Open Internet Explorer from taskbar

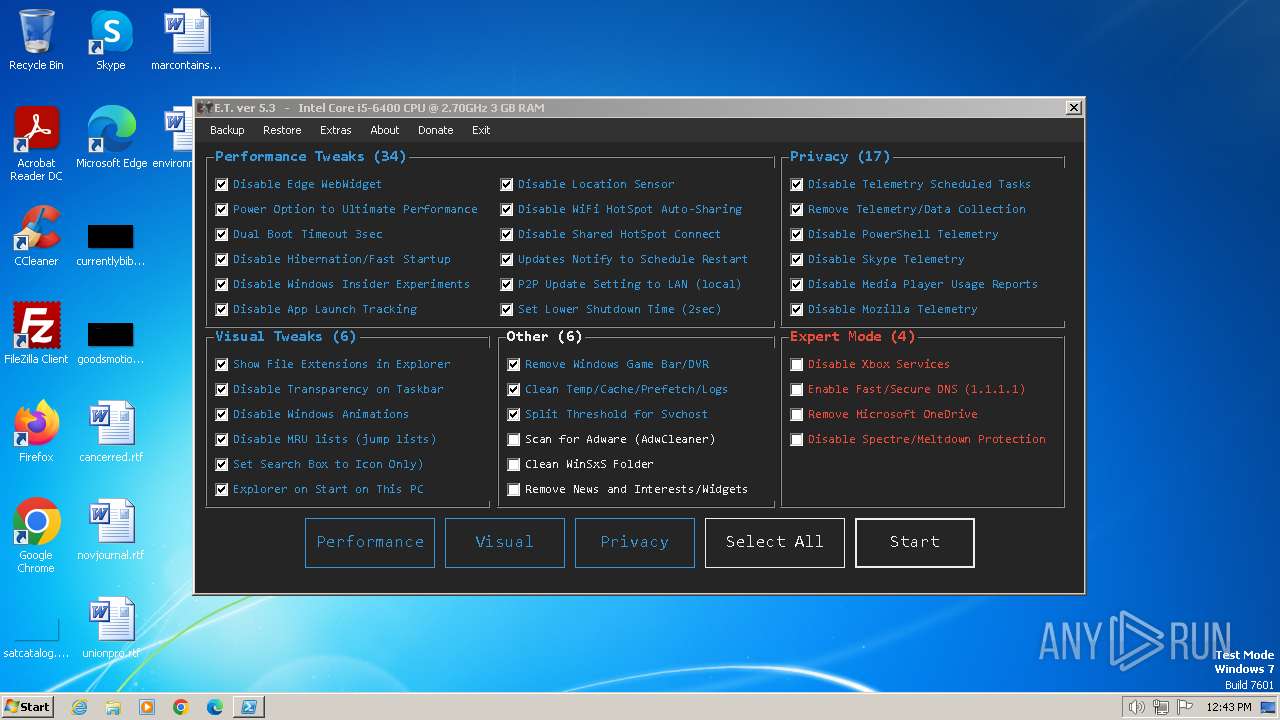79,707
